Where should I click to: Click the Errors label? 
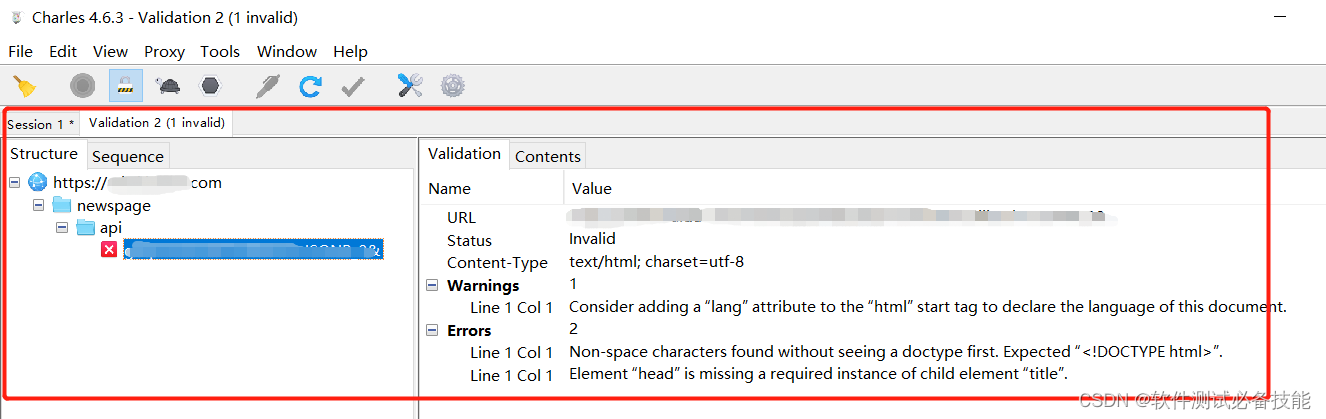click(x=469, y=330)
